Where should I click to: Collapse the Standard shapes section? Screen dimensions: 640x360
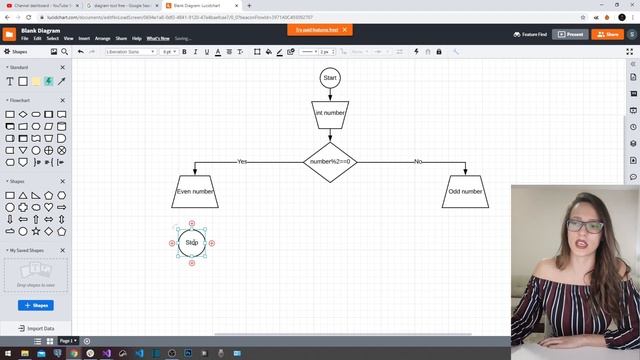[x=7, y=67]
